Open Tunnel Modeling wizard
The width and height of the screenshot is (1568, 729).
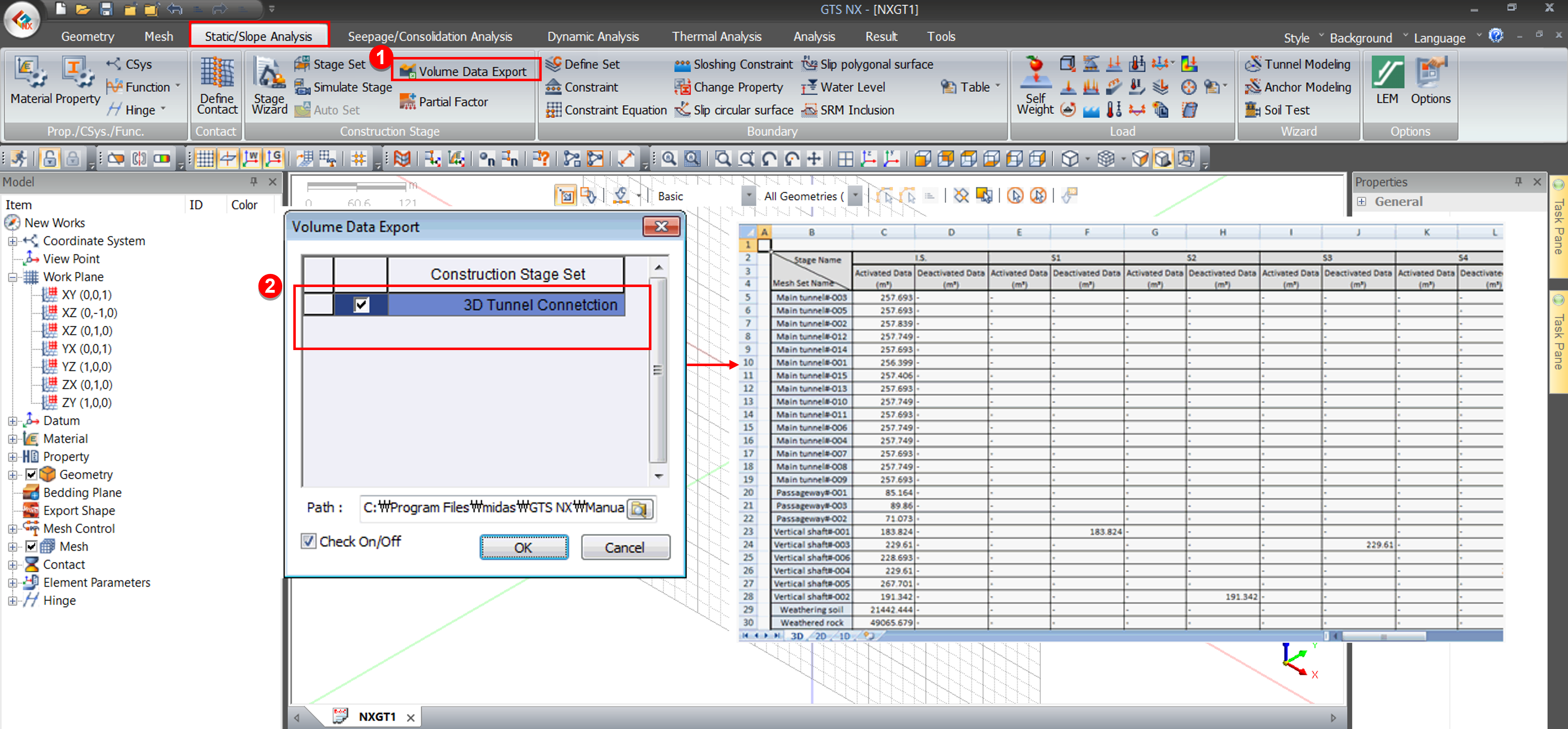tap(1298, 64)
